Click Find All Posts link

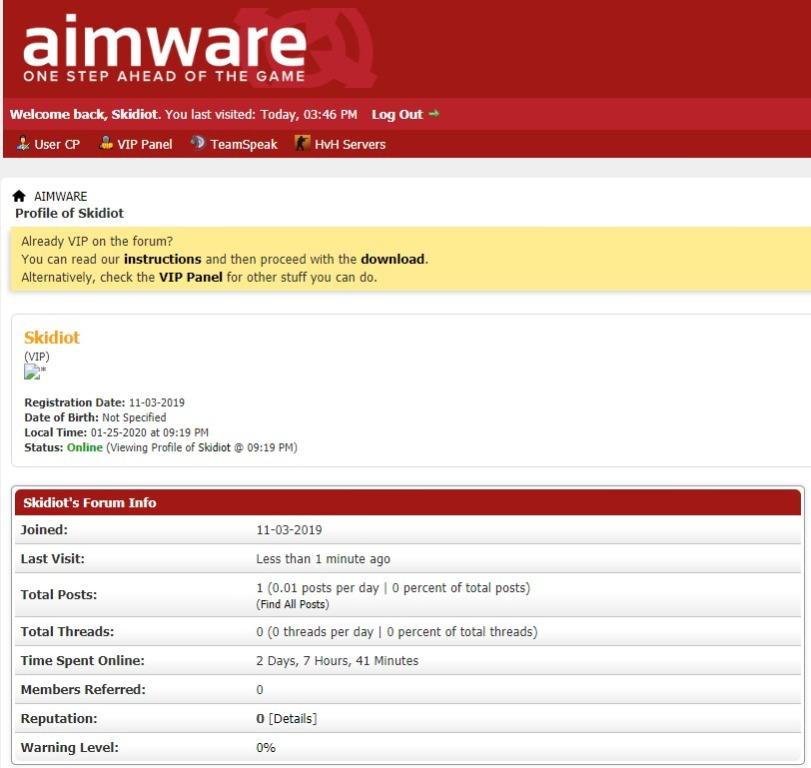pos(293,604)
